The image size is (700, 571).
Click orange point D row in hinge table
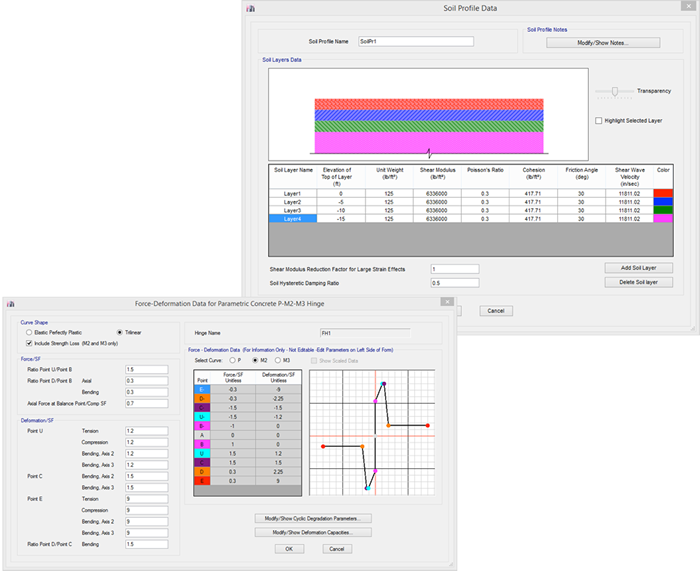click(247, 472)
